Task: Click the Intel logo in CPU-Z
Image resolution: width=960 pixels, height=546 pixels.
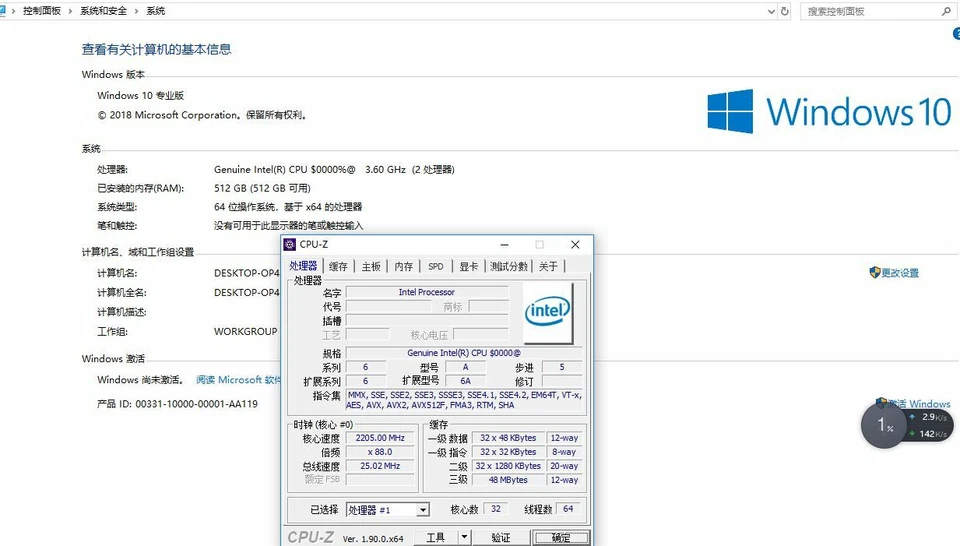Action: (x=548, y=313)
